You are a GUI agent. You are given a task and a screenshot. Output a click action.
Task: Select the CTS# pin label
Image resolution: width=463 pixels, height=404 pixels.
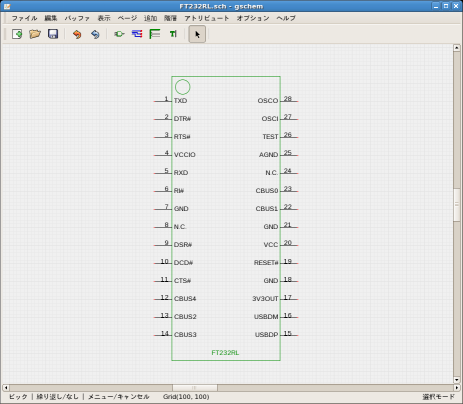point(182,281)
